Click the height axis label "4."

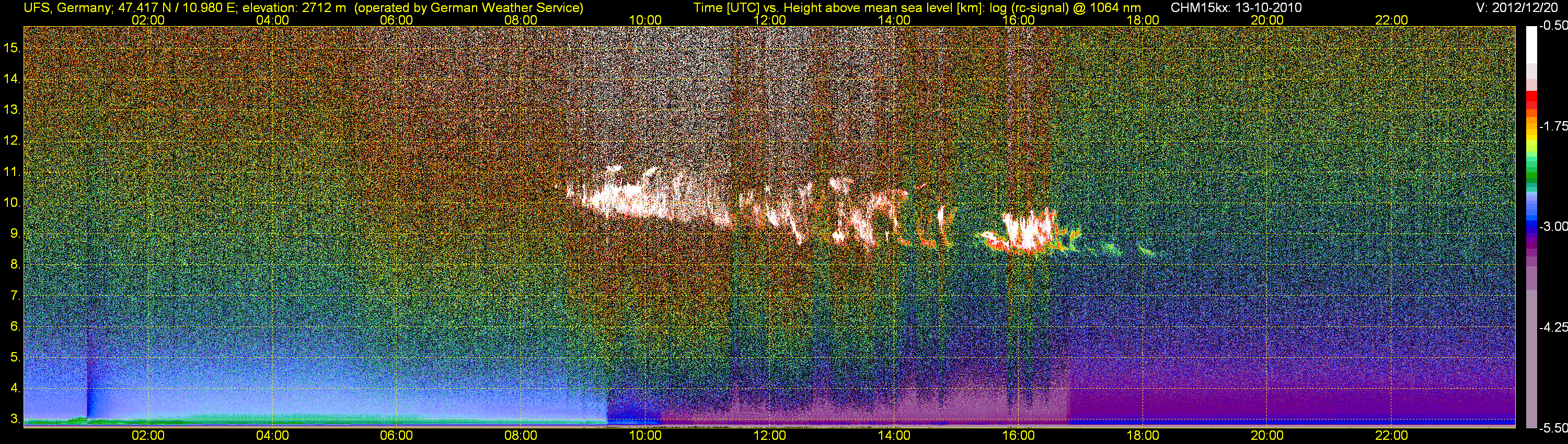click(16, 388)
